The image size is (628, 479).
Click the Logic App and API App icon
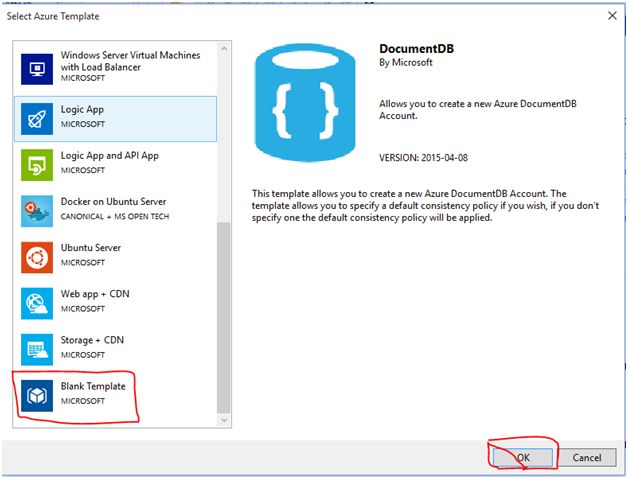coord(37,165)
